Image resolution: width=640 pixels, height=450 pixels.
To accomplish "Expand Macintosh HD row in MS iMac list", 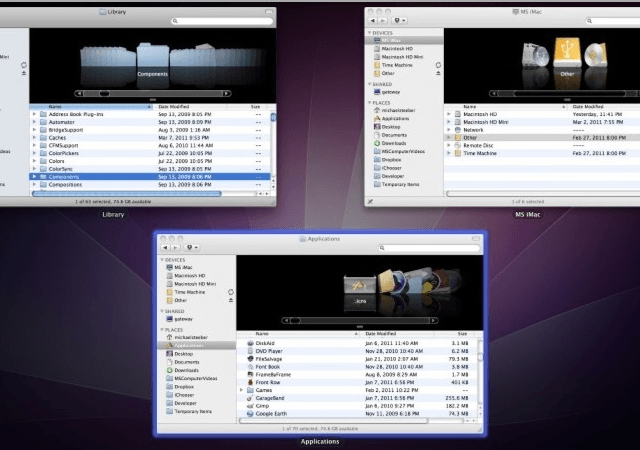I will 449,114.
